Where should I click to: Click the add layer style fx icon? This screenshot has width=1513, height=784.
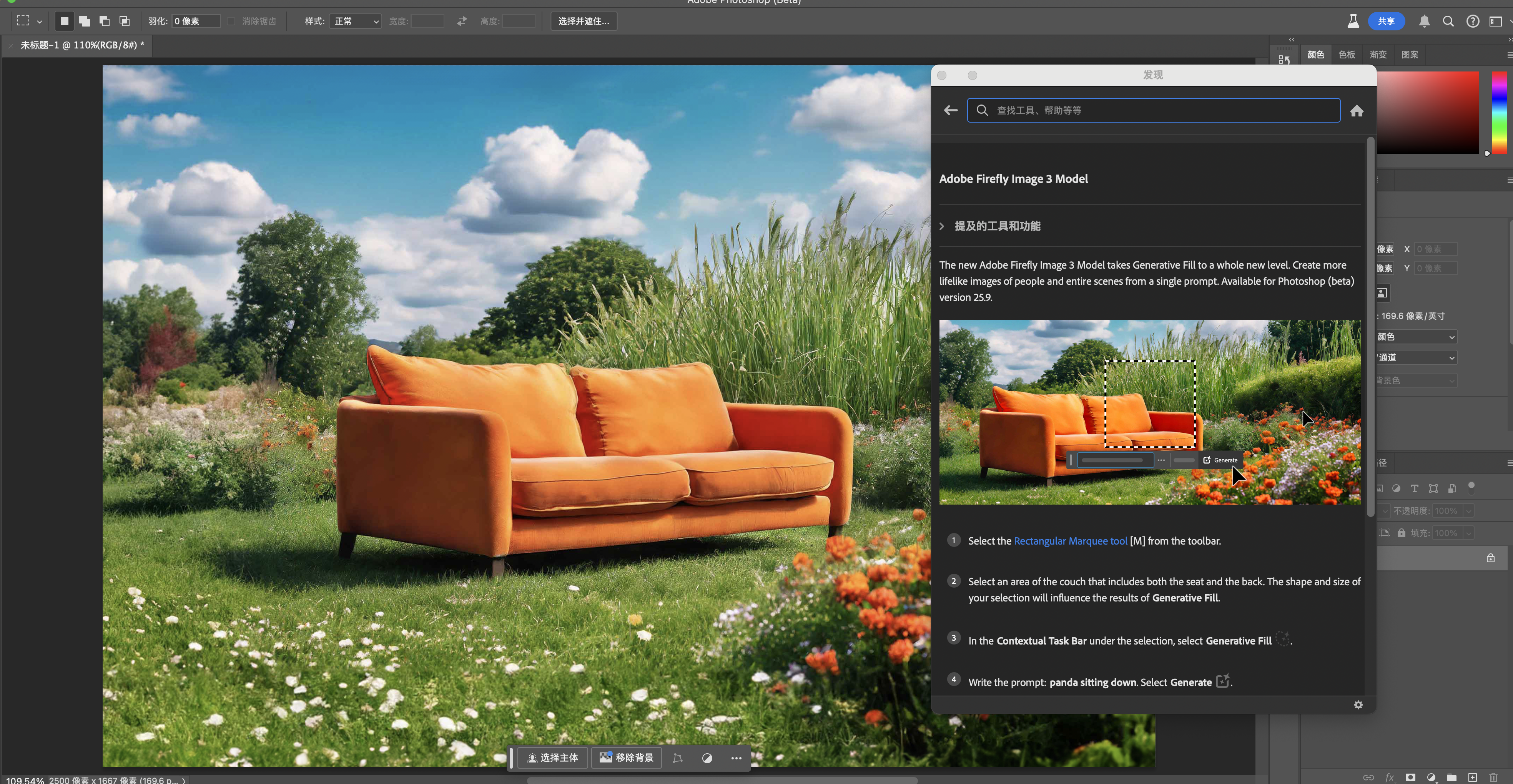(1389, 777)
